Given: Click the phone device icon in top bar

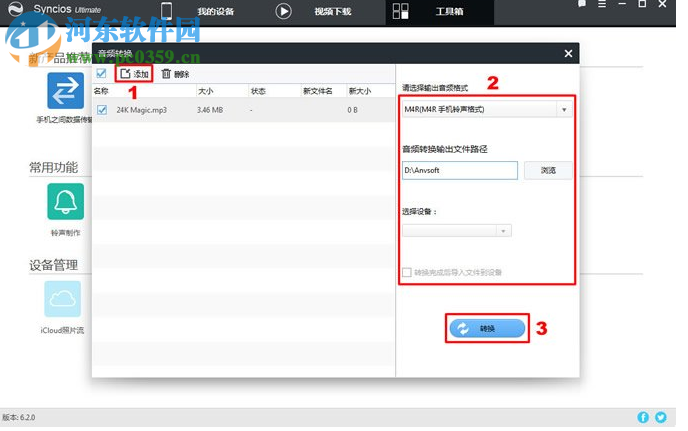Looking at the screenshot, I should pyautogui.click(x=166, y=11).
